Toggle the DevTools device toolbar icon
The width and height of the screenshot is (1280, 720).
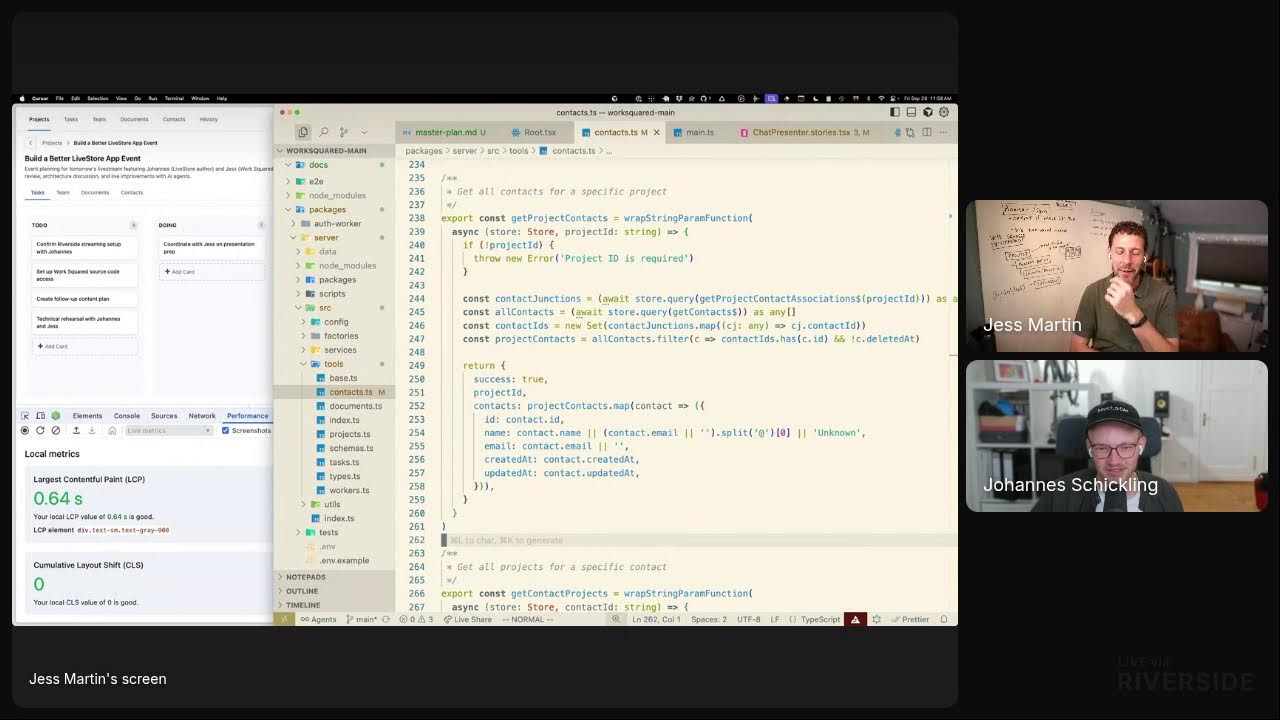tap(40, 416)
